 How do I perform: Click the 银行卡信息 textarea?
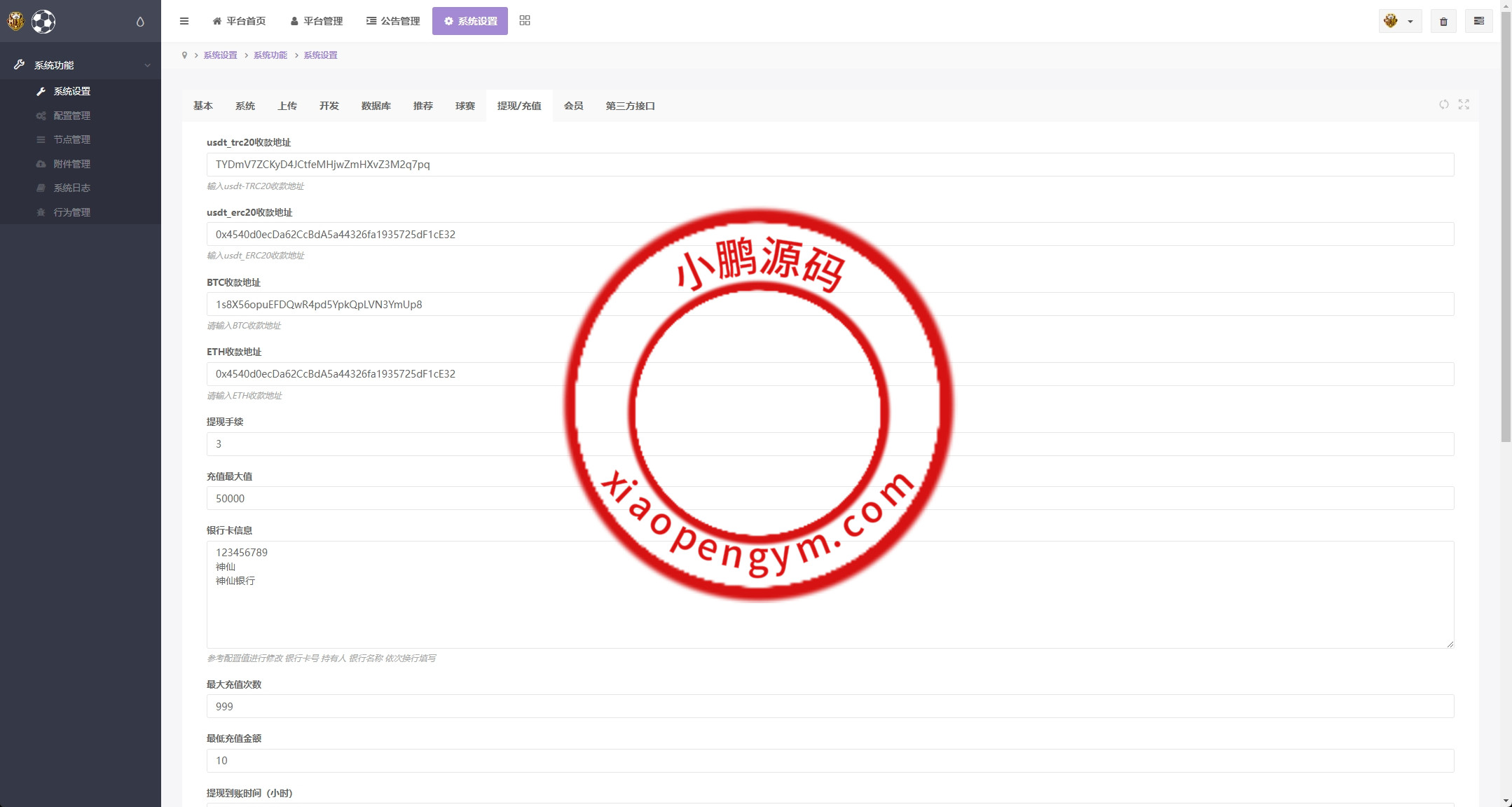coord(830,594)
